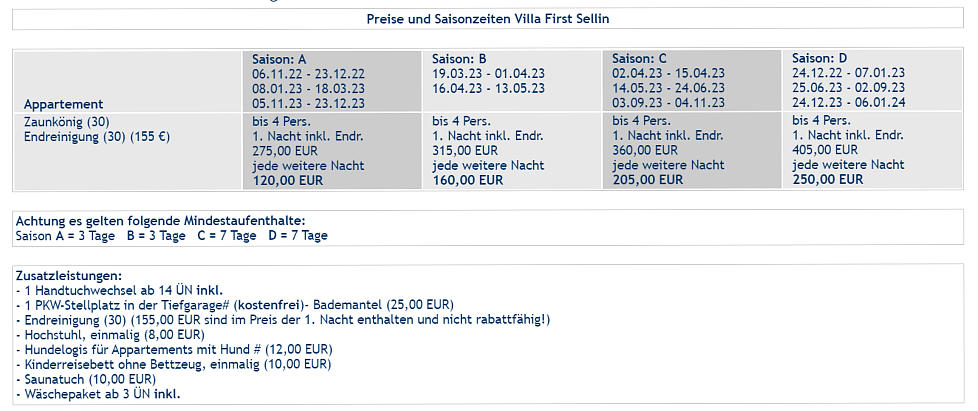The width and height of the screenshot is (978, 411).
Task: Click the 405,00 EUR first-night price
Action: click(x=825, y=150)
